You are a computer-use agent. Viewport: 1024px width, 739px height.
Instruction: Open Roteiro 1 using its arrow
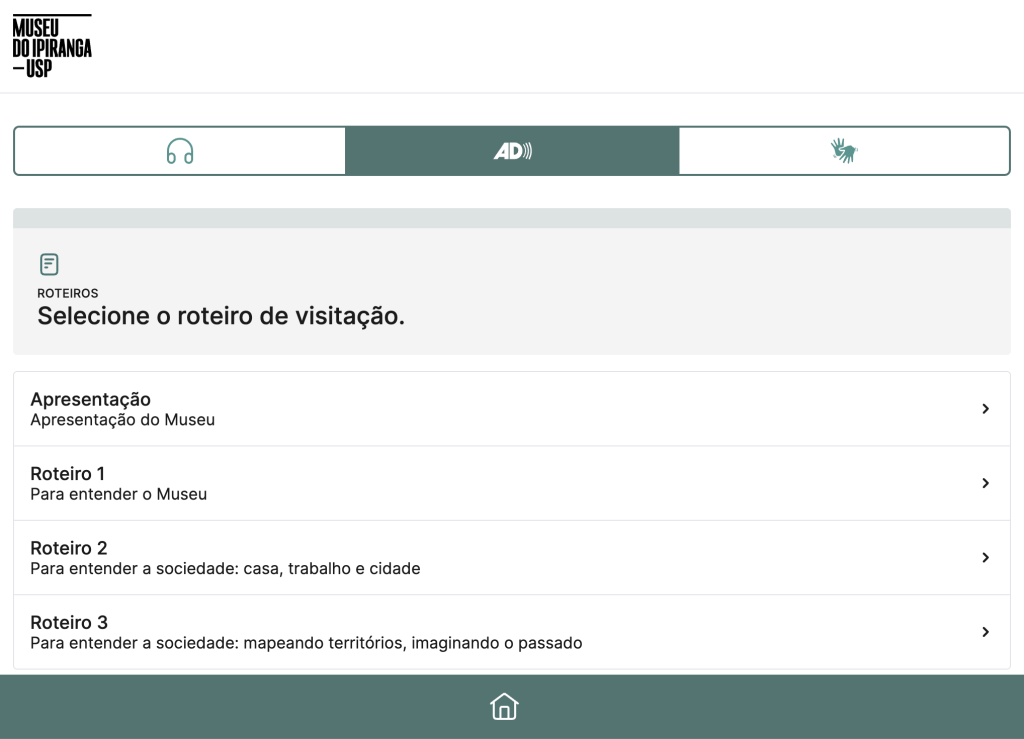tap(986, 483)
